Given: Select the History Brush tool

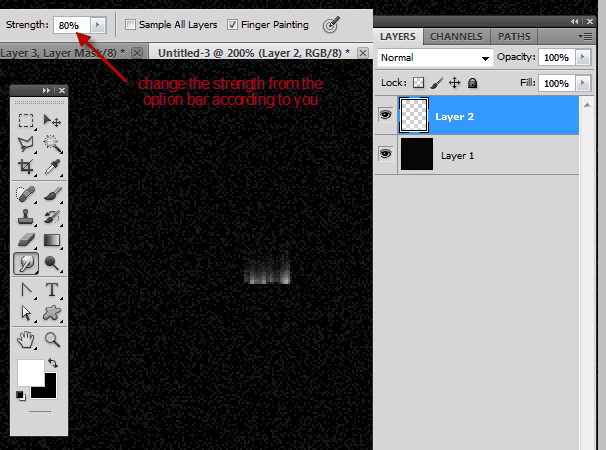Looking at the screenshot, I should click(x=52, y=217).
